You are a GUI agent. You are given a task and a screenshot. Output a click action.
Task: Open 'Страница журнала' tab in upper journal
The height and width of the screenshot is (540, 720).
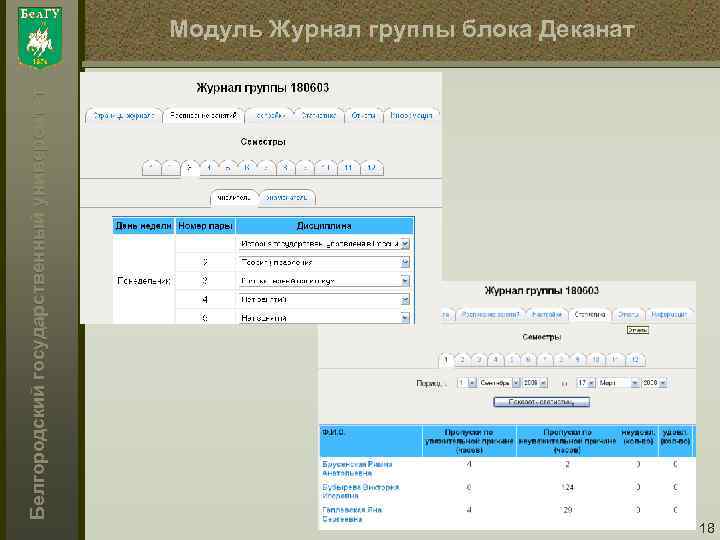click(124, 116)
